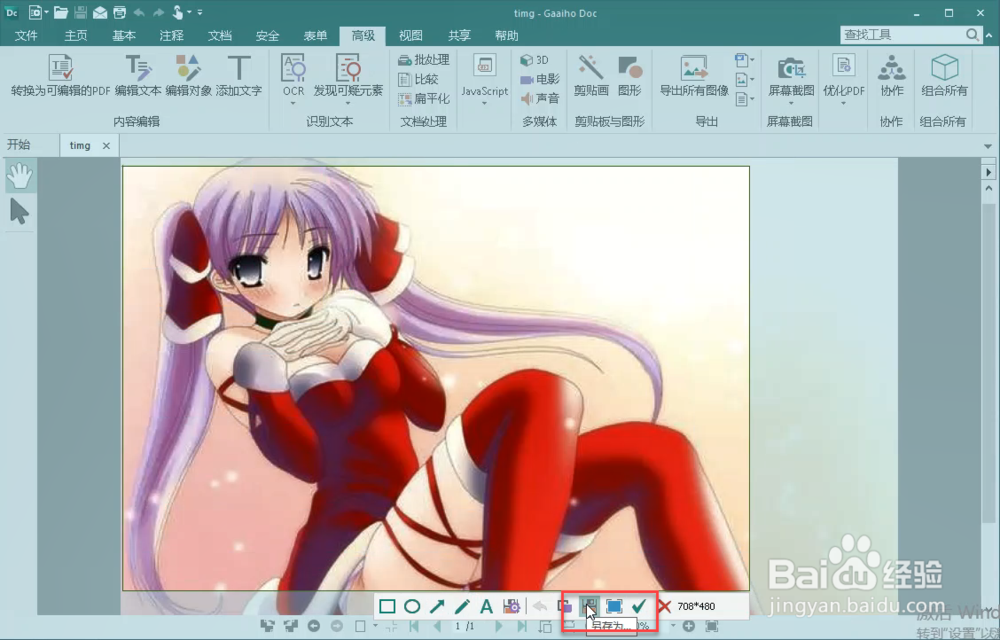The width and height of the screenshot is (1000, 640).
Task: Switch to the 主页 ribbon tab
Action: point(76,36)
